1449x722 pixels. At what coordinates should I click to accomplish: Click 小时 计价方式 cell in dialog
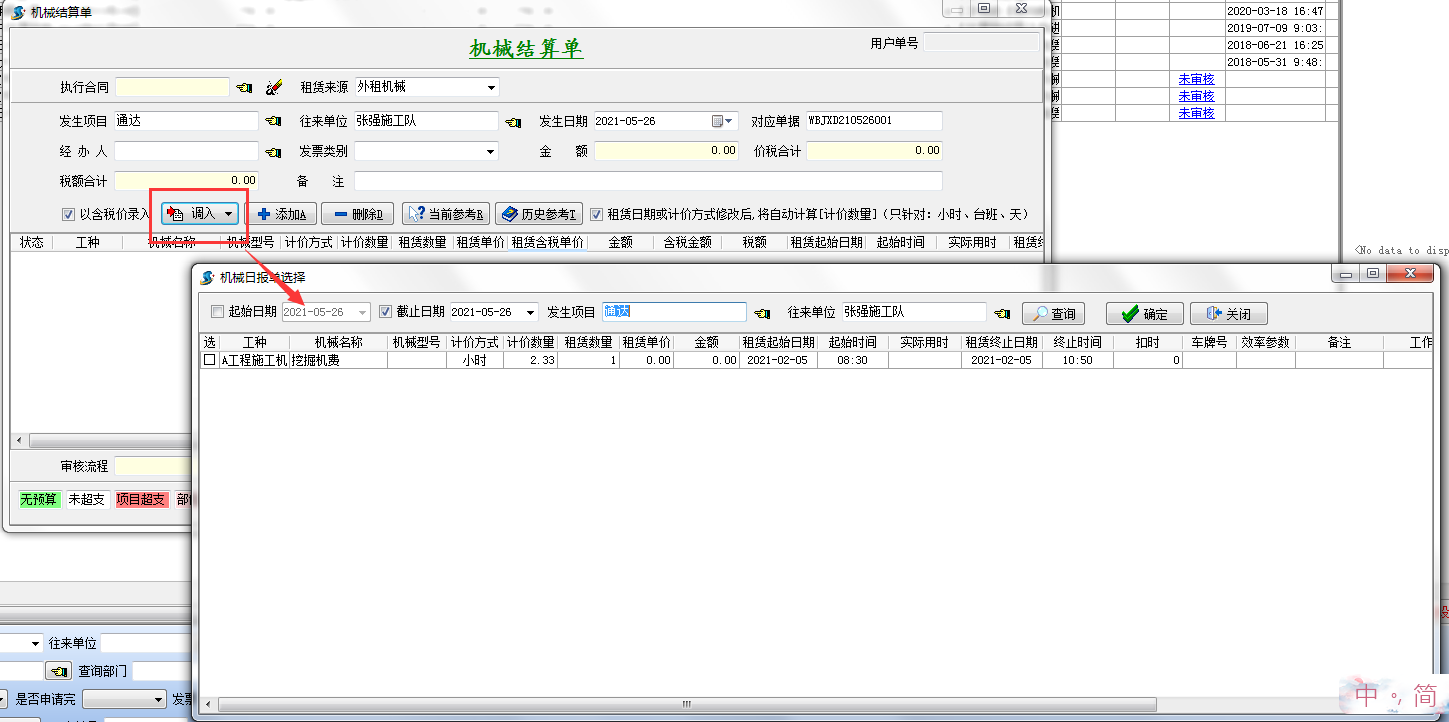click(x=474, y=360)
